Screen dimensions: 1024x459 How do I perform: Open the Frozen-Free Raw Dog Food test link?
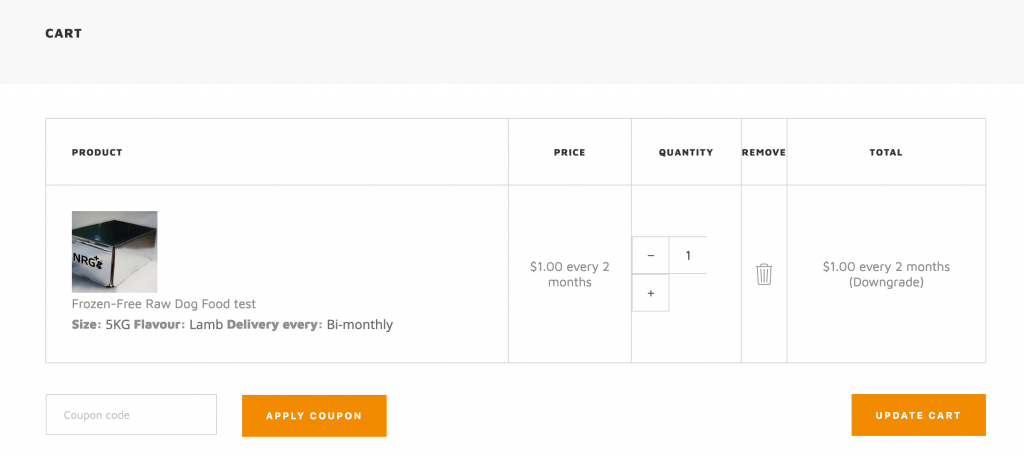(x=164, y=304)
